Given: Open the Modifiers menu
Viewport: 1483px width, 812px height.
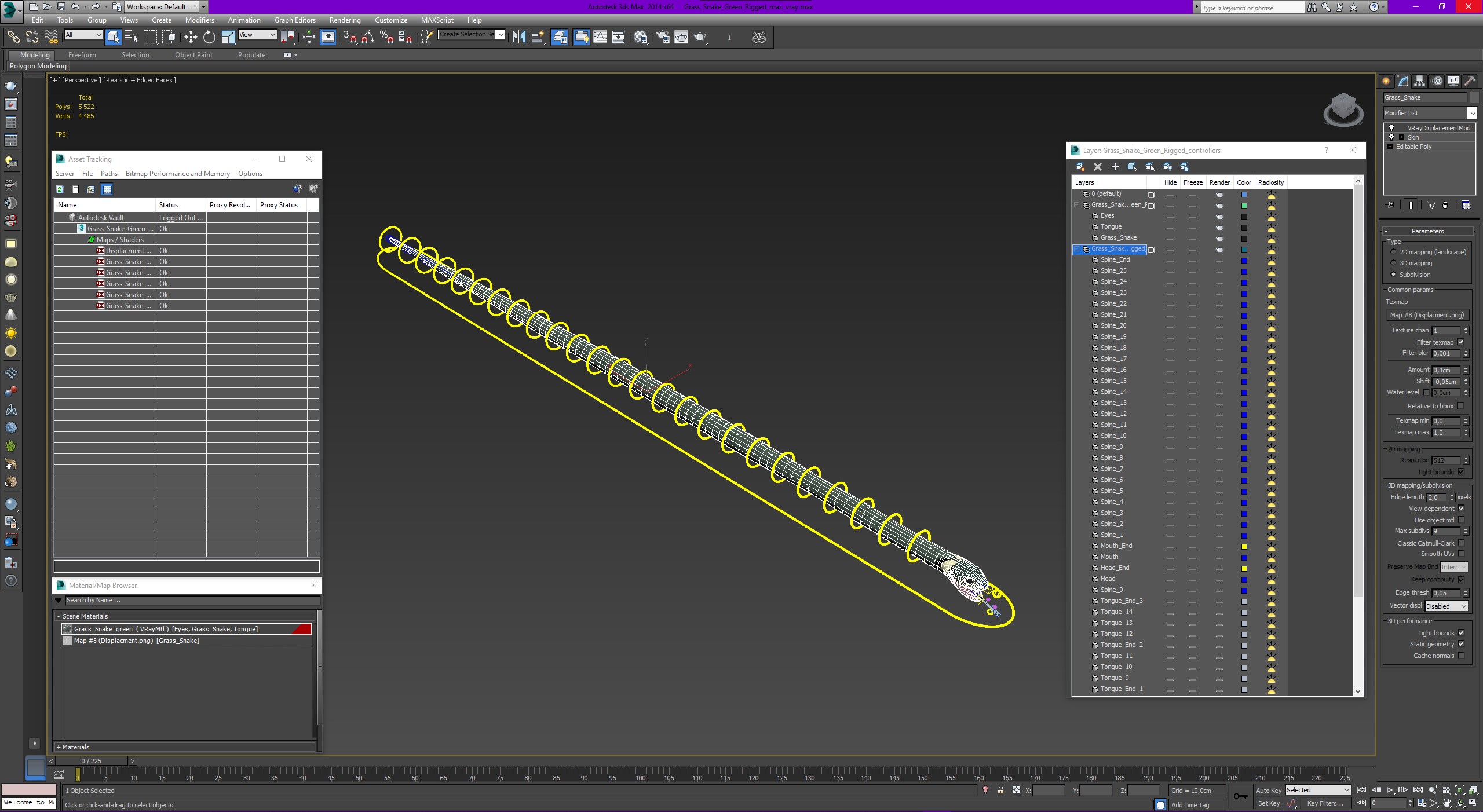Looking at the screenshot, I should (199, 20).
